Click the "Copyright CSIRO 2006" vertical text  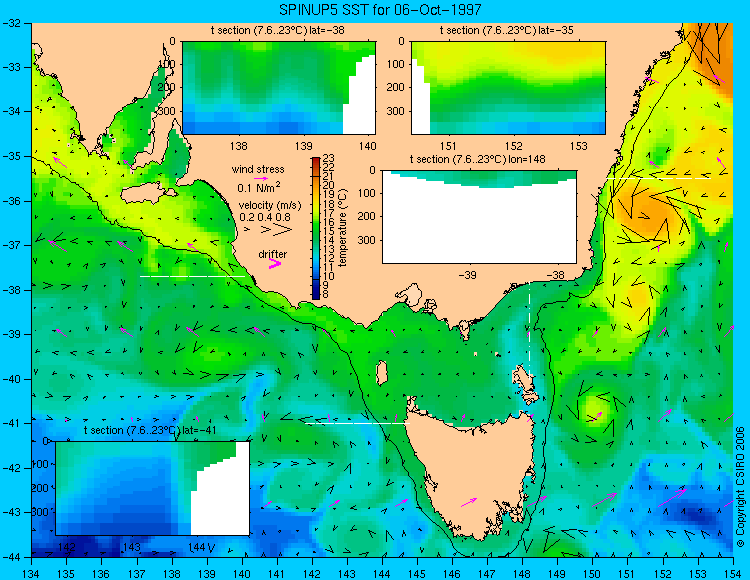point(740,487)
